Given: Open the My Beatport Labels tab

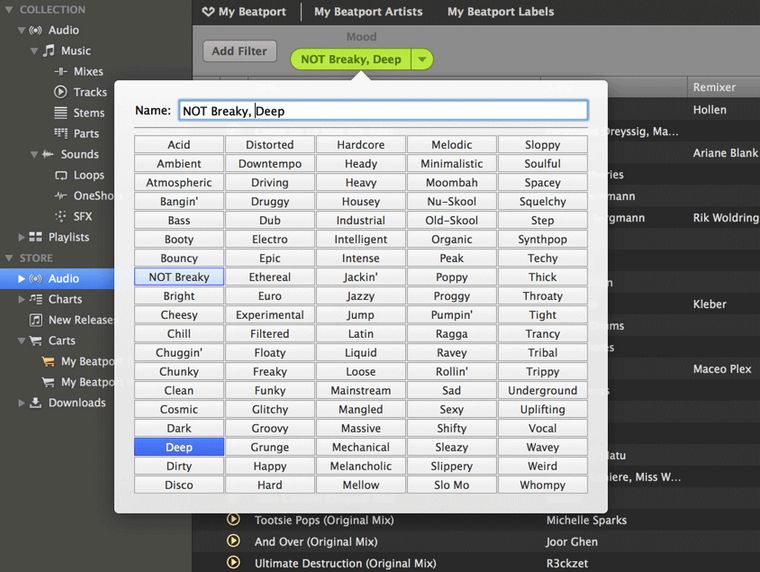Looking at the screenshot, I should pyautogui.click(x=500, y=12).
